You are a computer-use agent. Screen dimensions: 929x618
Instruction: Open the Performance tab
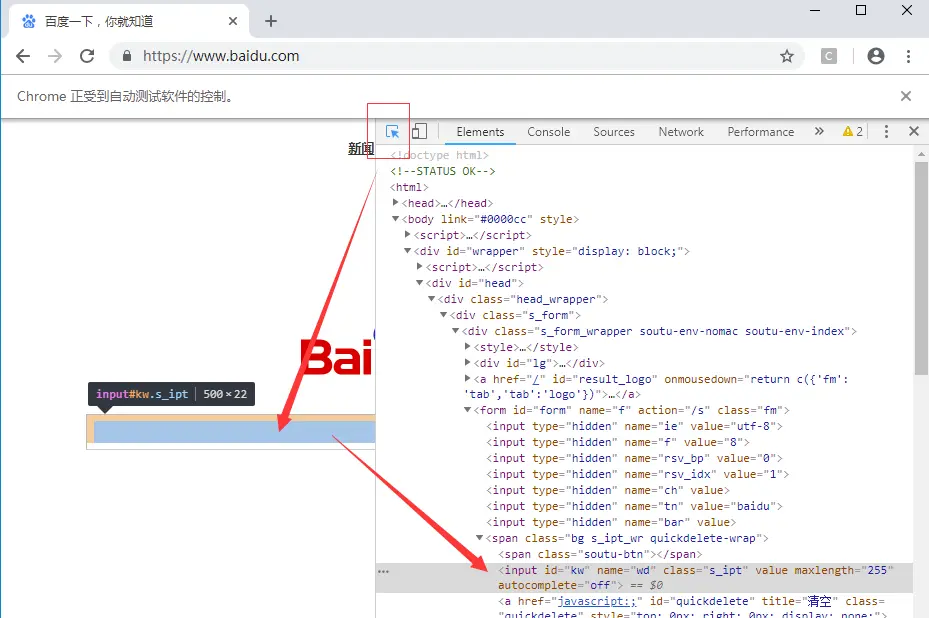[x=761, y=132]
